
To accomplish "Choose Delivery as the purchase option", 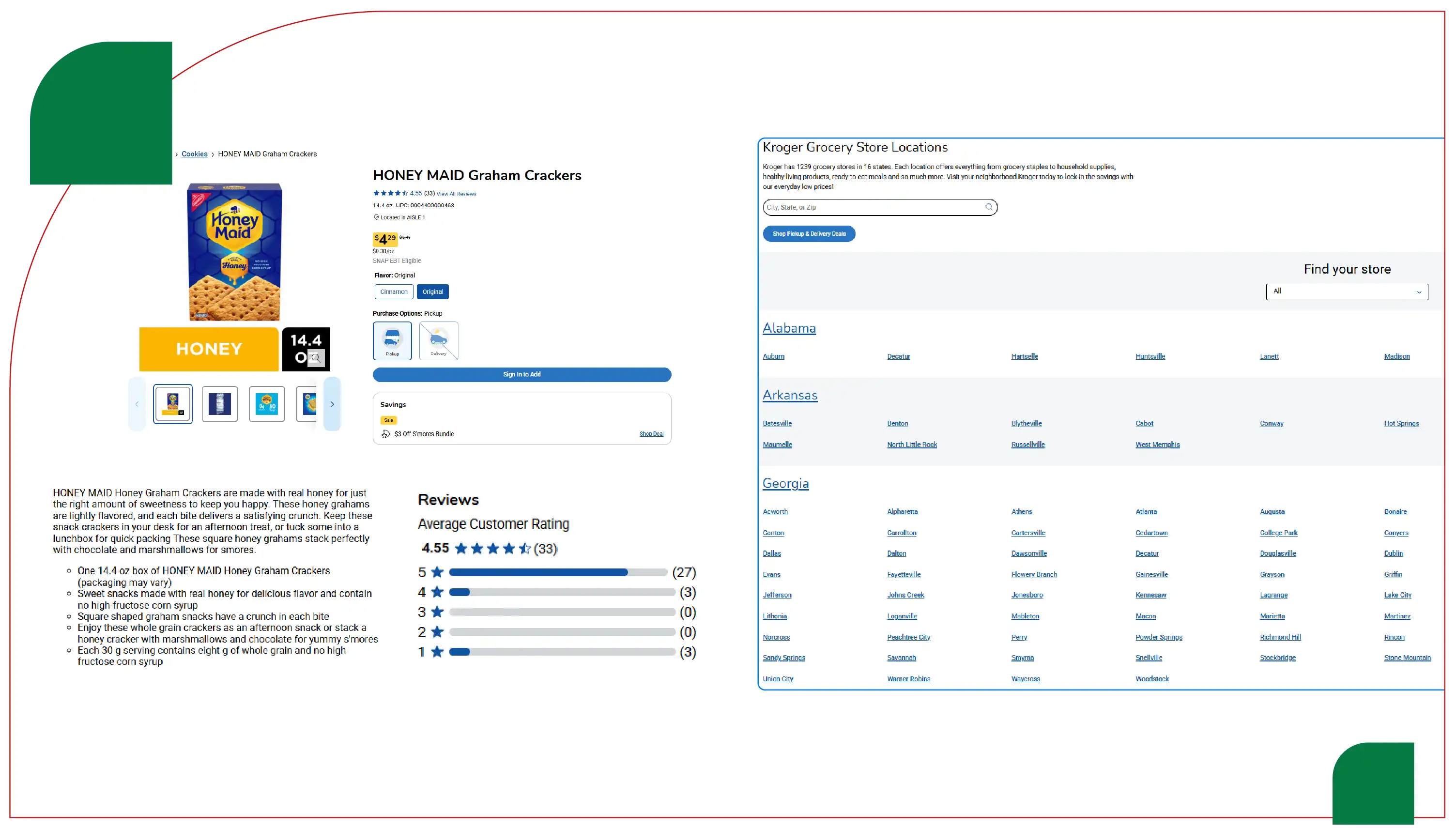I will coord(438,340).
